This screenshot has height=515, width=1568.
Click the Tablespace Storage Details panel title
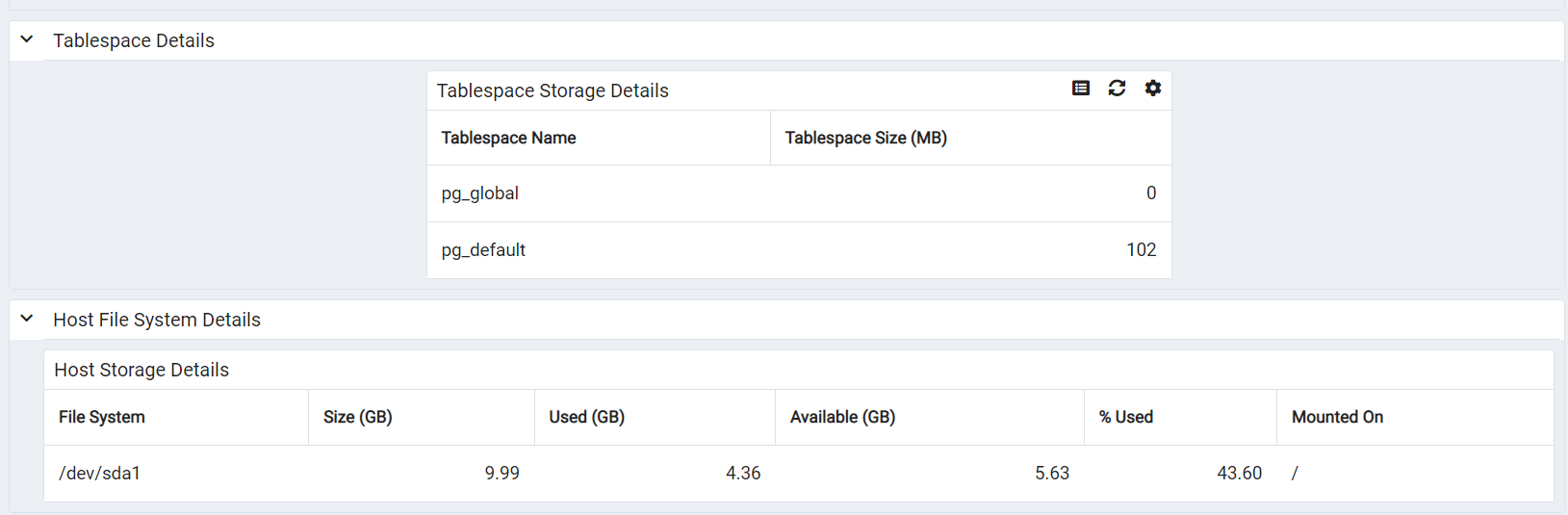pyautogui.click(x=553, y=90)
